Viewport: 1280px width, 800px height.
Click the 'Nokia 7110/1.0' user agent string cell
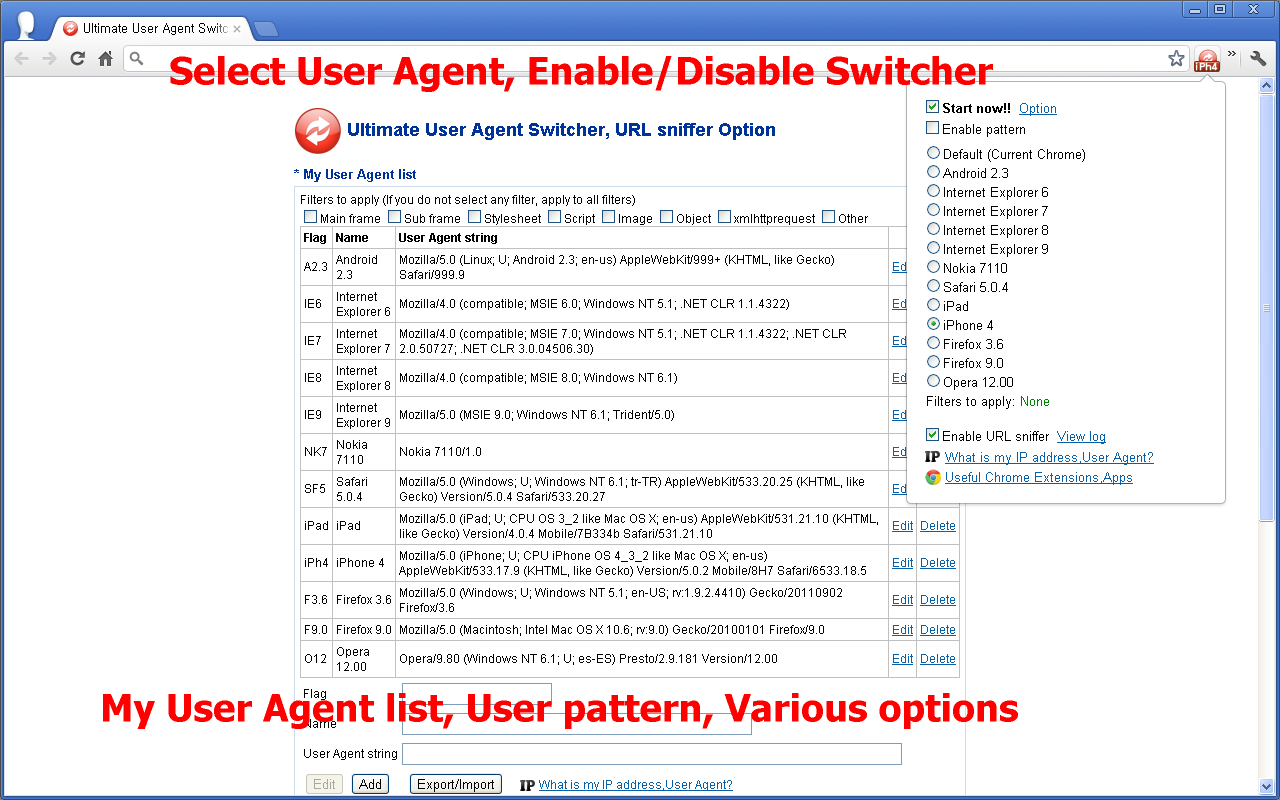pos(641,452)
